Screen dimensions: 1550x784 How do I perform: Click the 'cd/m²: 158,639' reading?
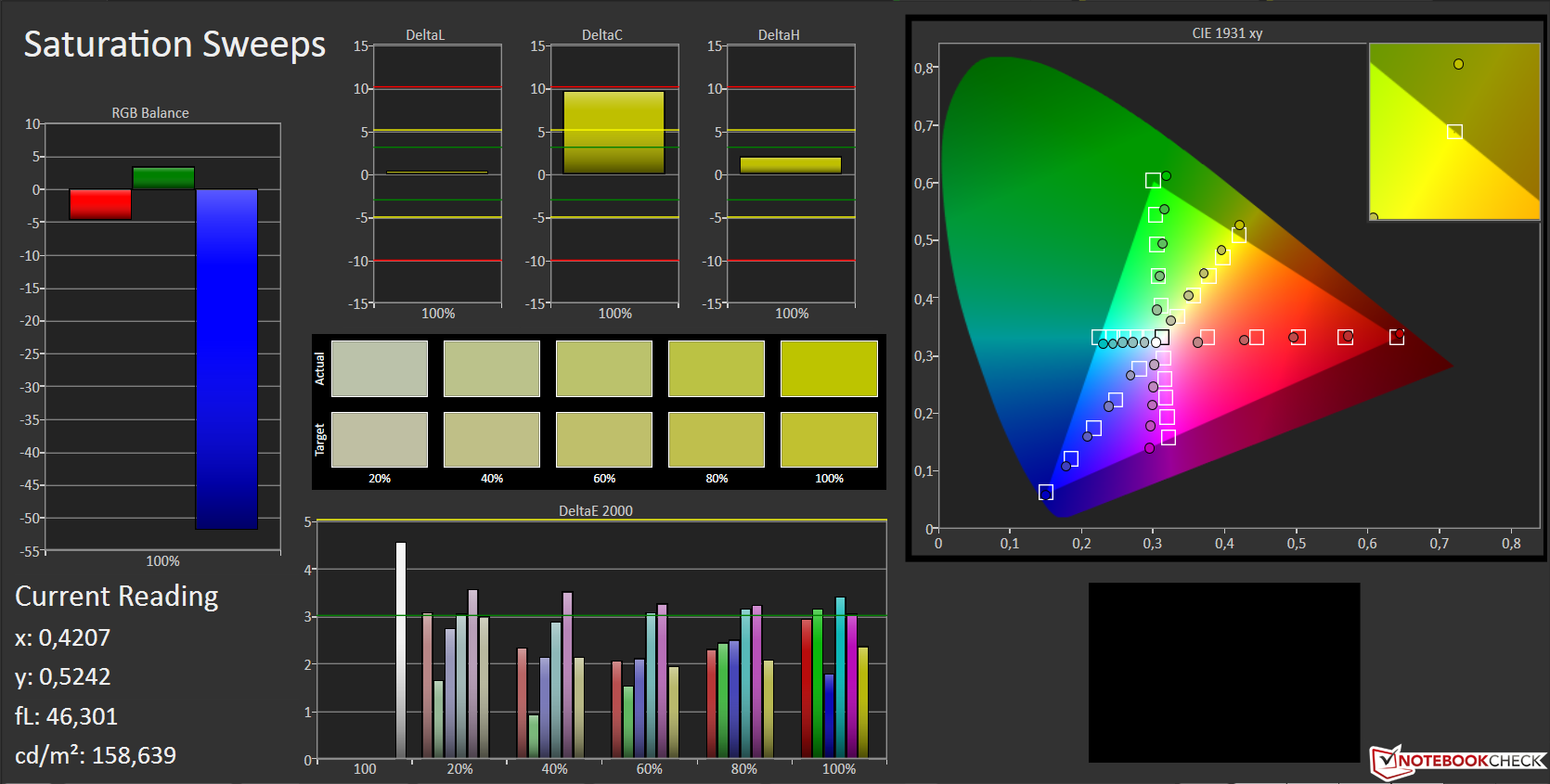pyautogui.click(x=96, y=755)
